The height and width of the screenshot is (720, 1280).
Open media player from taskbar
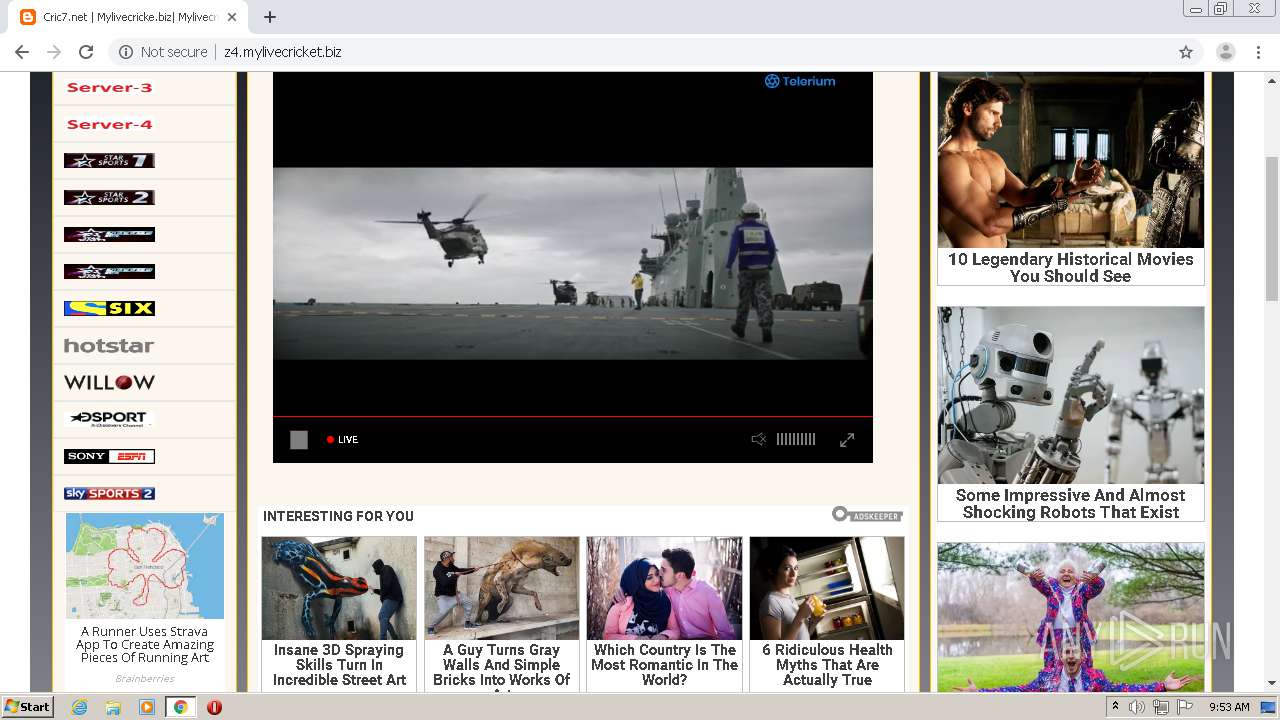point(147,707)
